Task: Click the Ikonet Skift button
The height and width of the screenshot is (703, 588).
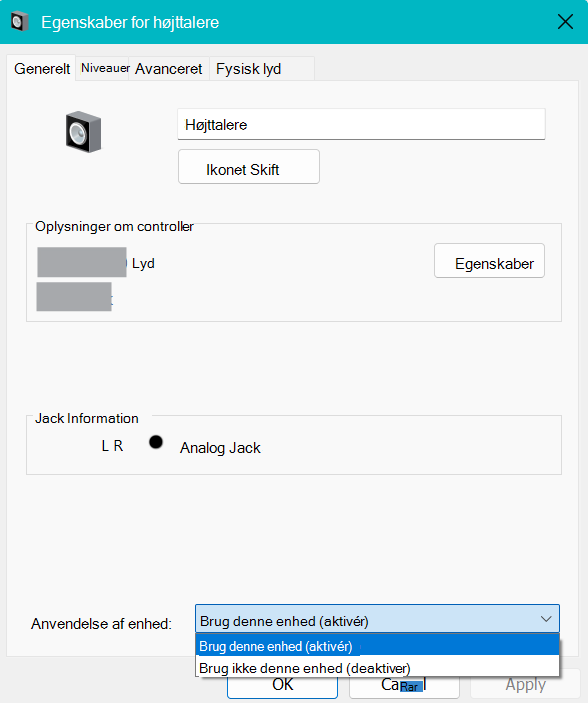Action: click(x=249, y=167)
